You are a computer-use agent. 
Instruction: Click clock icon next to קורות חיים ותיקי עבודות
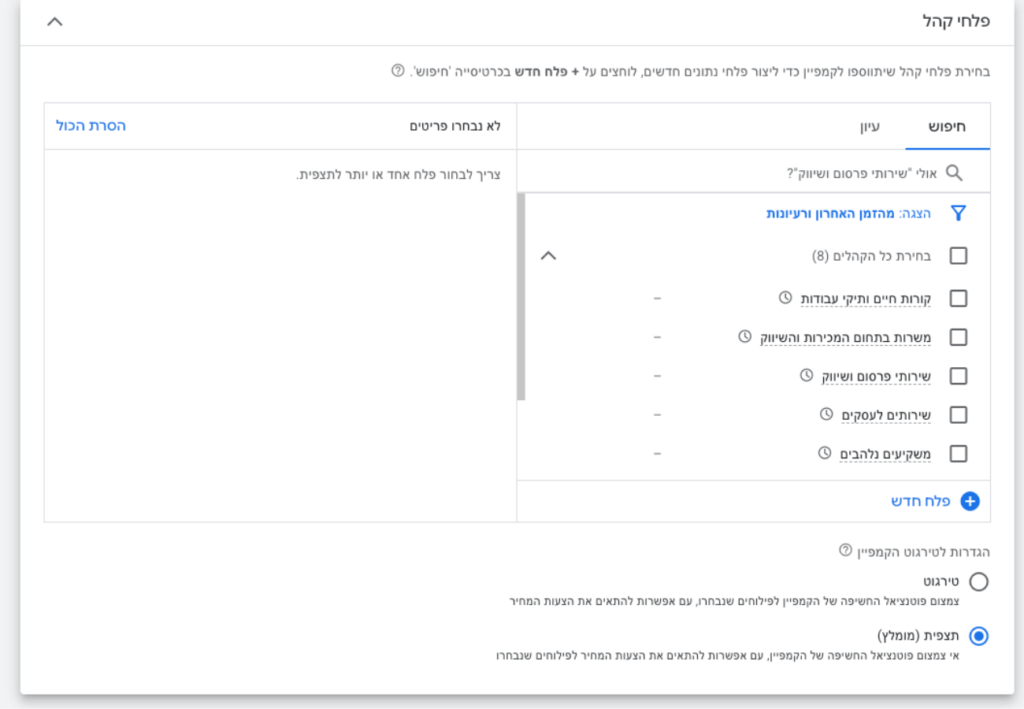click(785, 298)
